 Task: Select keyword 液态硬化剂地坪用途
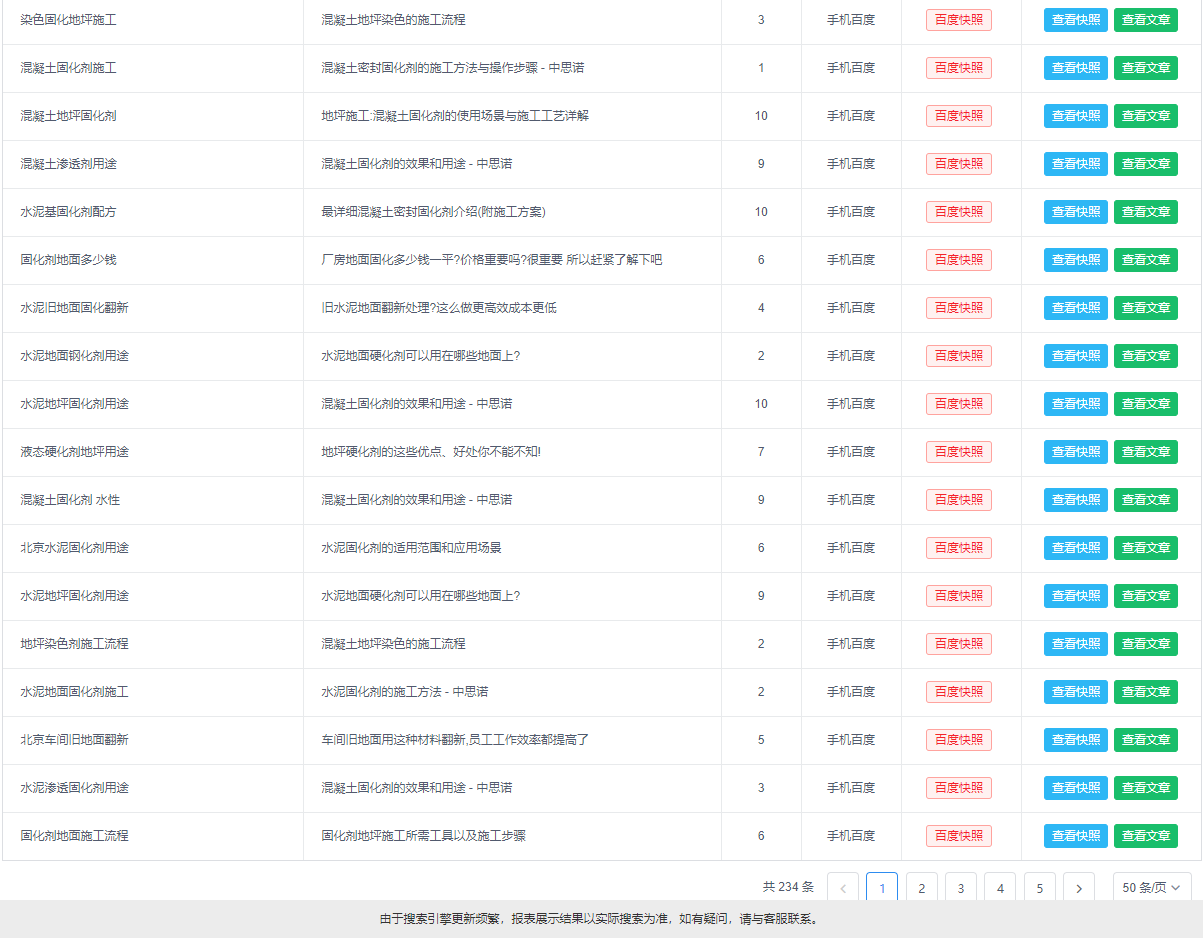[74, 452]
